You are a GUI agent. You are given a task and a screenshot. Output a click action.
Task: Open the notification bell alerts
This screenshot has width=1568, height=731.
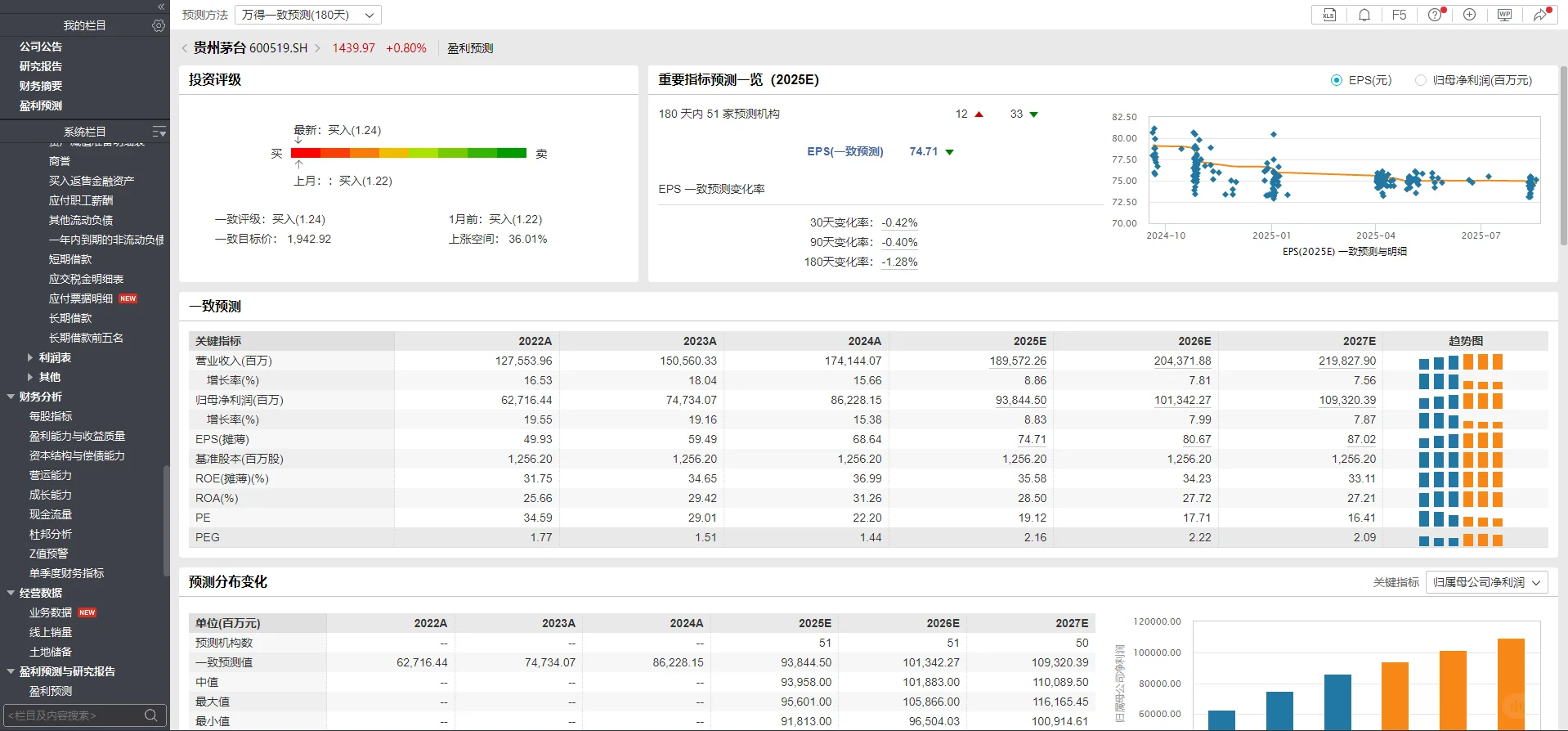(x=1364, y=15)
